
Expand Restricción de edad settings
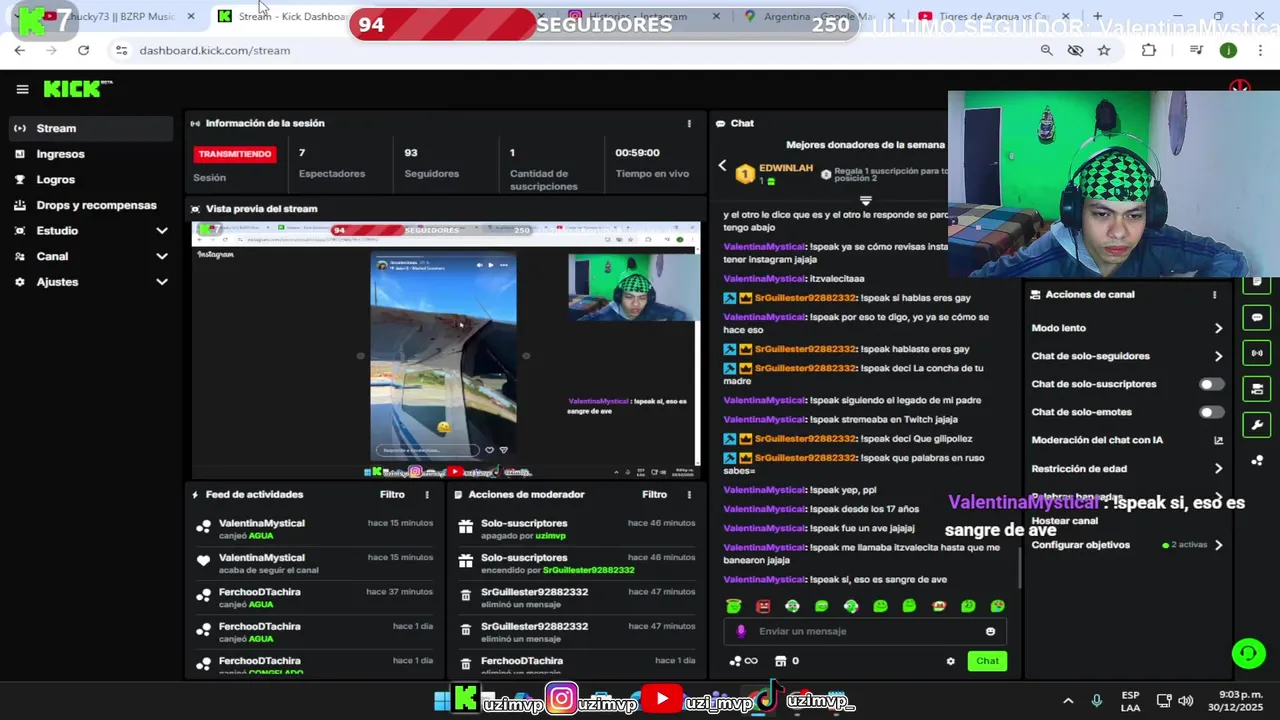pos(1218,468)
